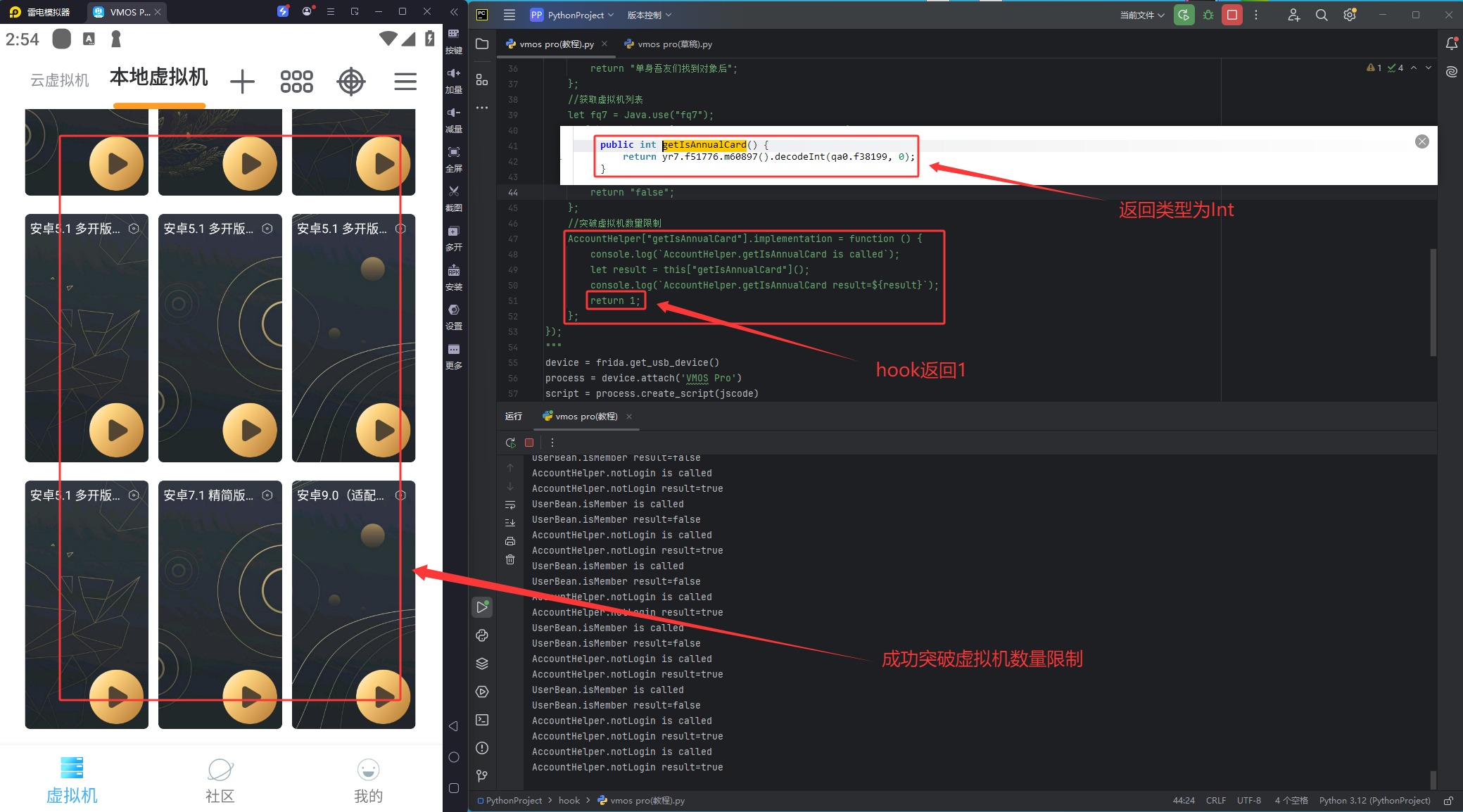Stop process in the Run panel toolbar

529,443
